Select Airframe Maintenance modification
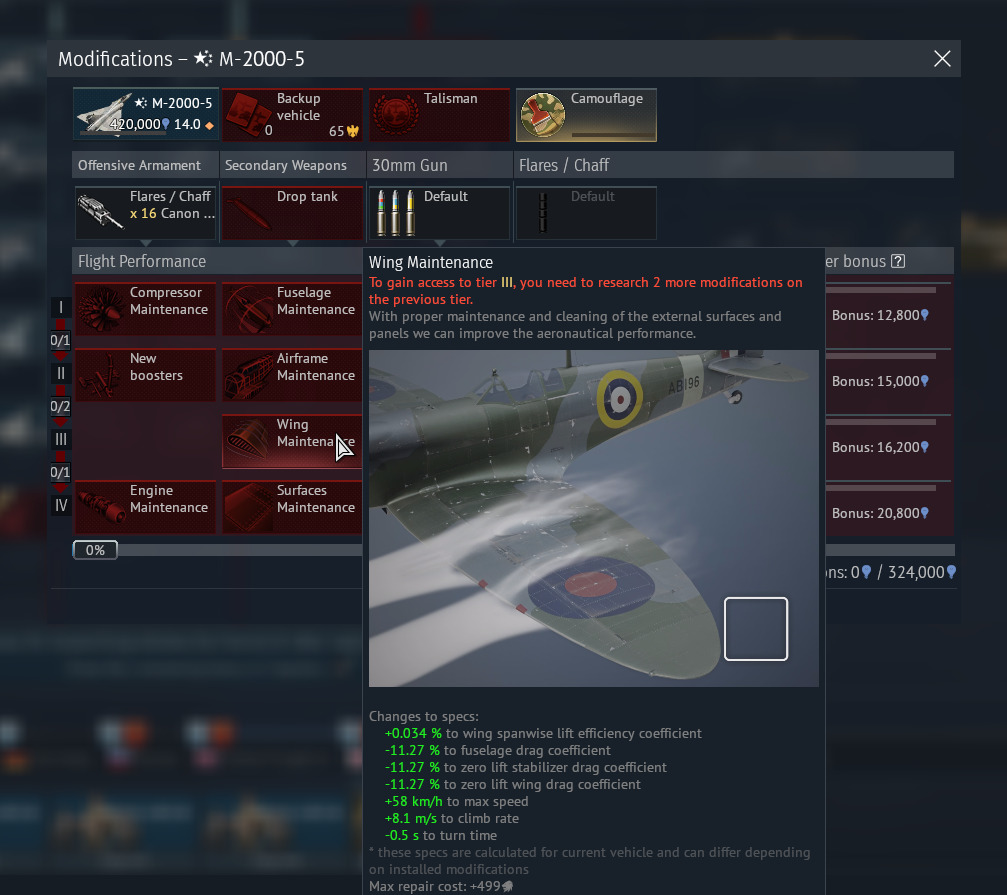 [292, 375]
